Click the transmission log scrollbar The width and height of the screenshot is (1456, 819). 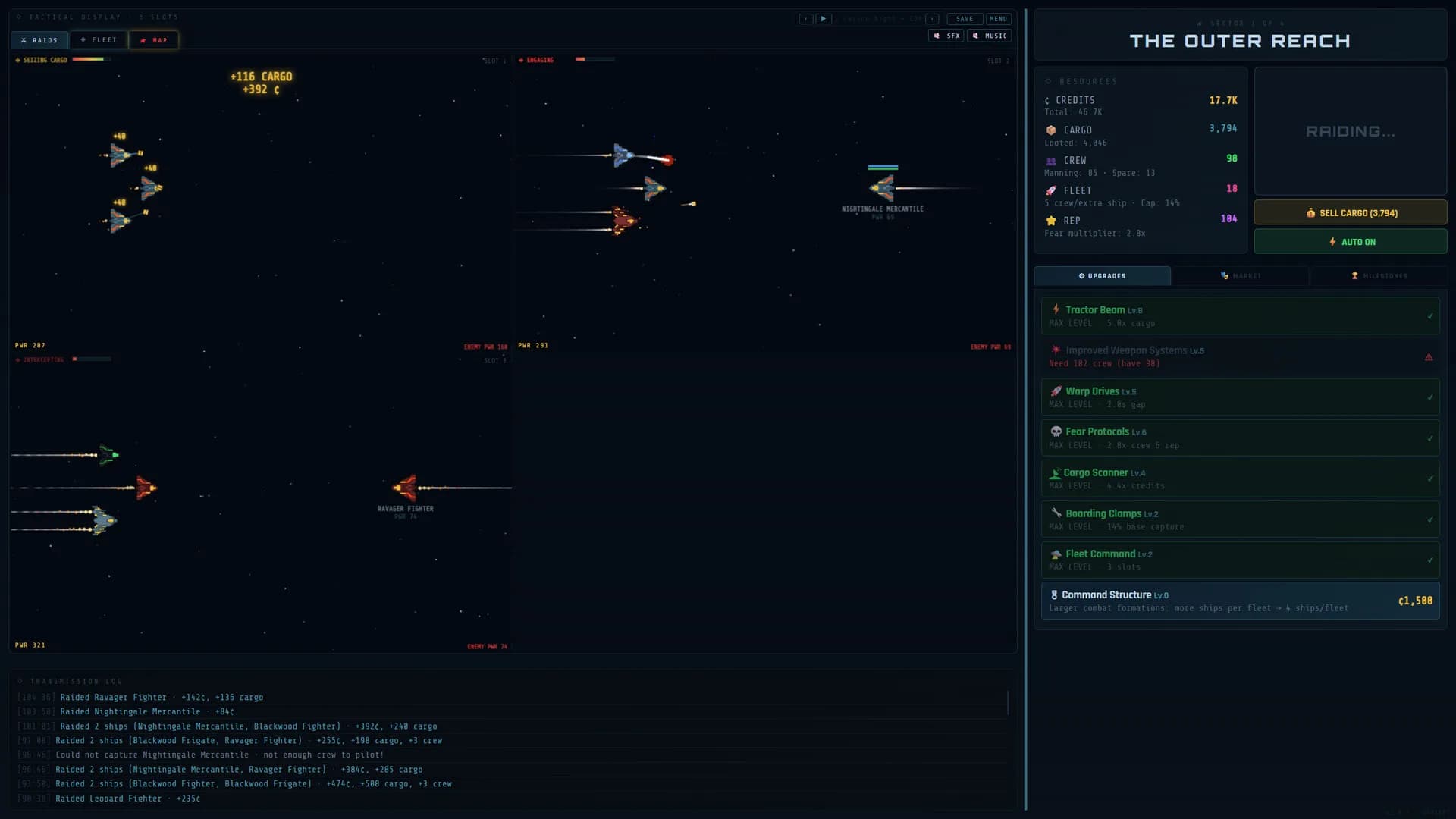click(x=1008, y=702)
